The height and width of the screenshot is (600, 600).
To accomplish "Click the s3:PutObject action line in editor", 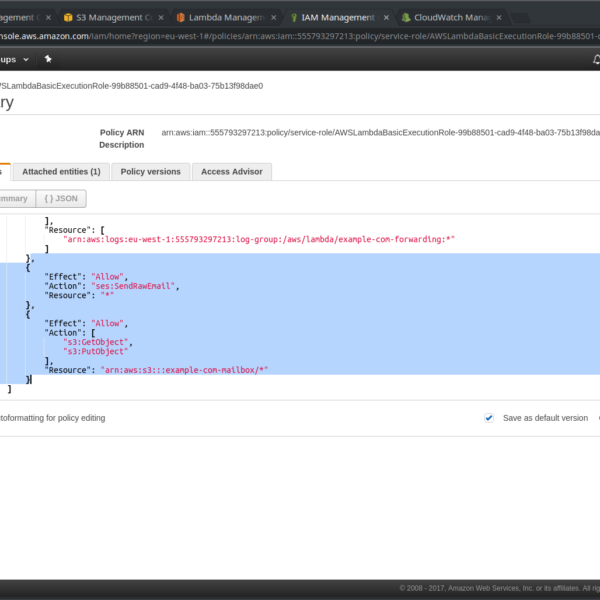I will coord(95,351).
